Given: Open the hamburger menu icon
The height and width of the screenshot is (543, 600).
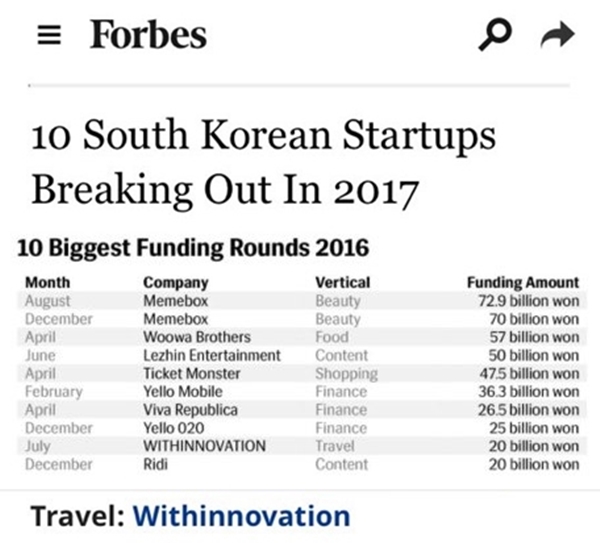Looking at the screenshot, I should [x=49, y=35].
